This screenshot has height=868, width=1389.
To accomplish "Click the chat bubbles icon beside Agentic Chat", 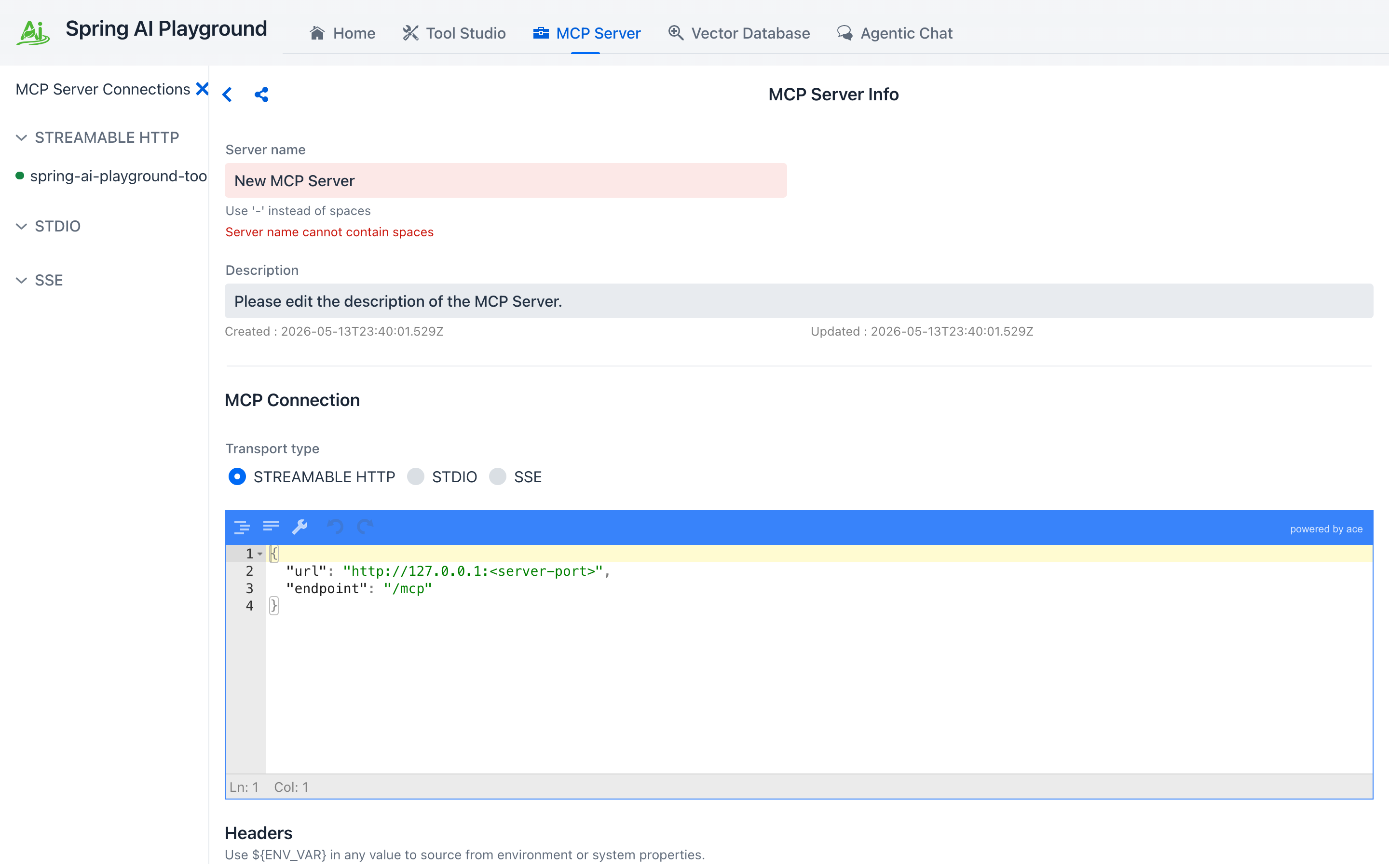I will coord(844,33).
